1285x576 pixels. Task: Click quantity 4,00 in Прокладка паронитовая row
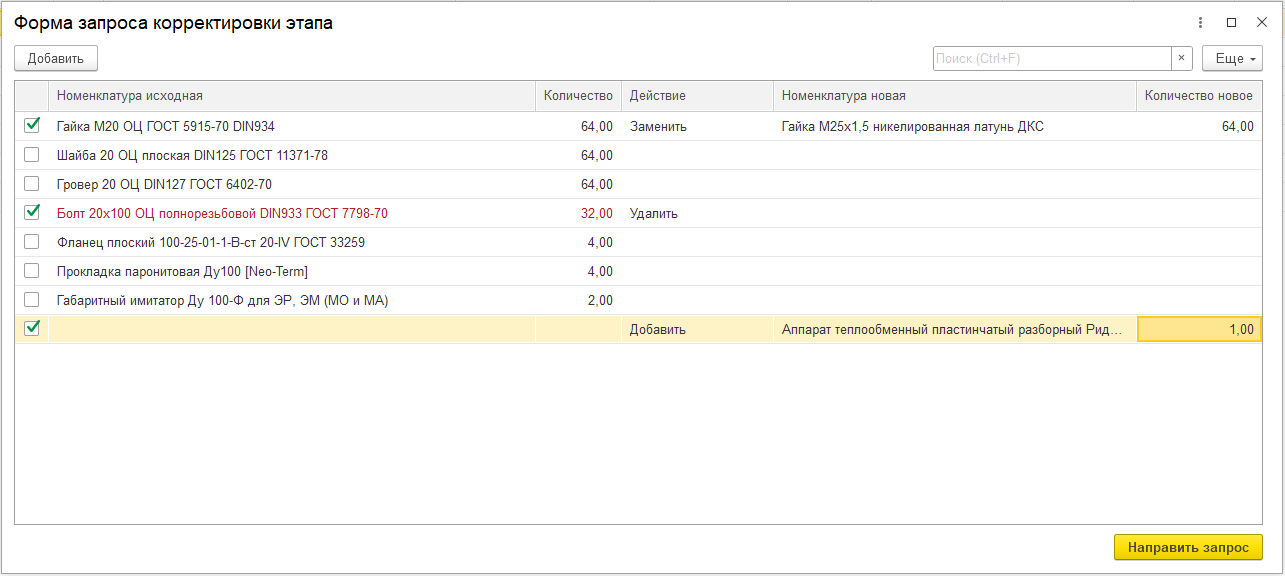click(578, 272)
